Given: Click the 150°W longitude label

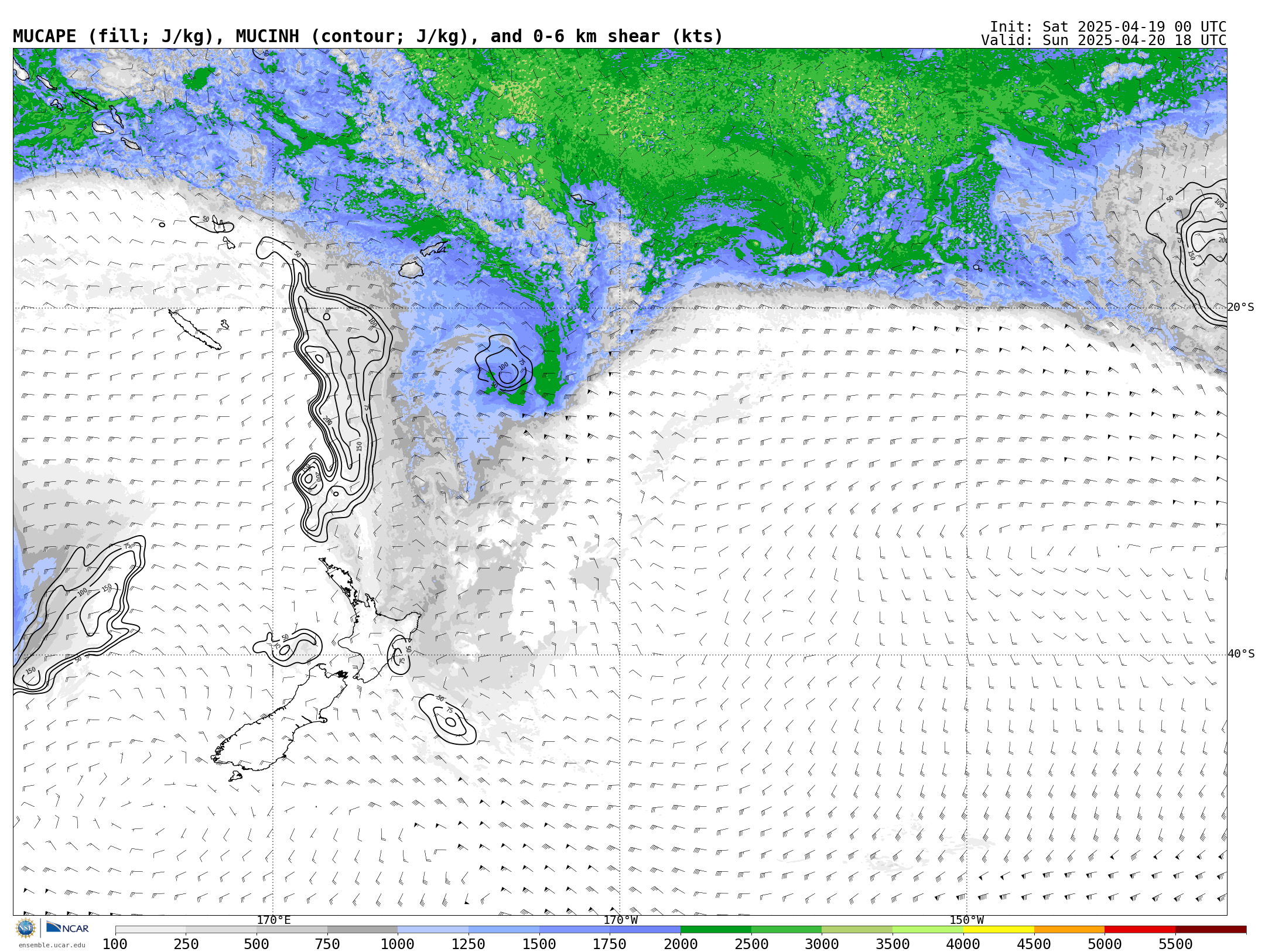Looking at the screenshot, I should (x=967, y=920).
